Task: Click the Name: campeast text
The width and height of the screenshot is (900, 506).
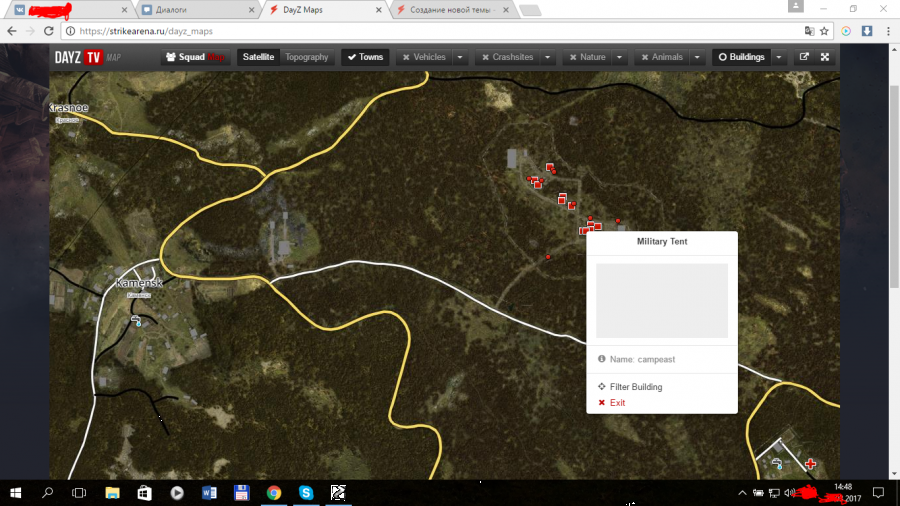Action: tap(642, 359)
